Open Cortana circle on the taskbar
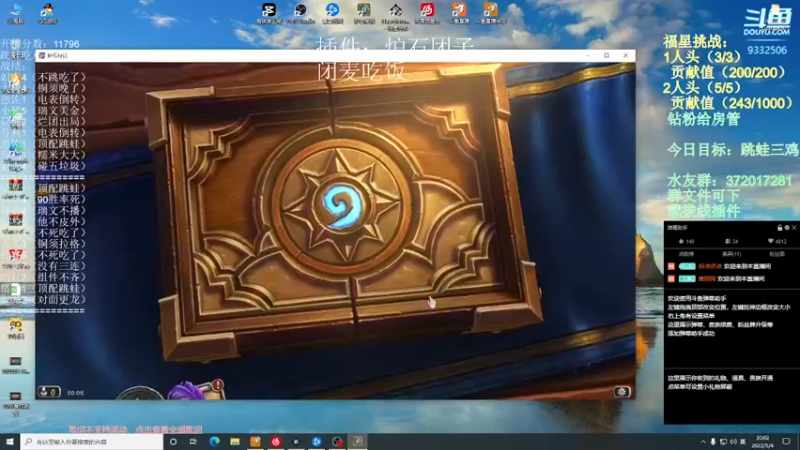 (x=173, y=441)
